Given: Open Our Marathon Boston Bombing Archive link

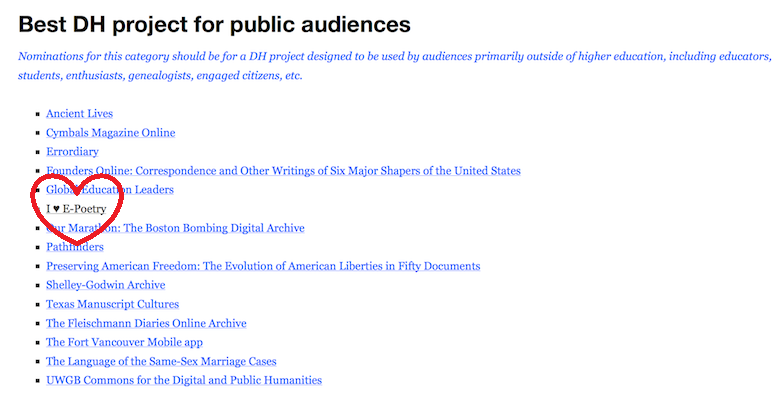Looking at the screenshot, I should pos(175,228).
